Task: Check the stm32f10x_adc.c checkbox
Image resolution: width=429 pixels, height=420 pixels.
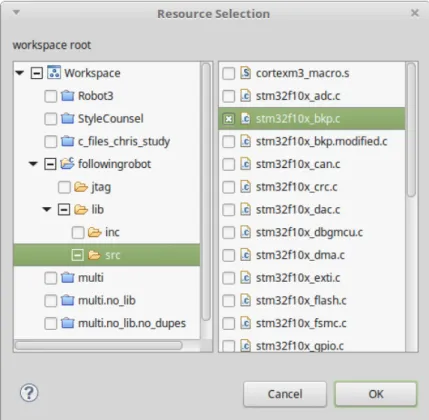Action: (229, 96)
